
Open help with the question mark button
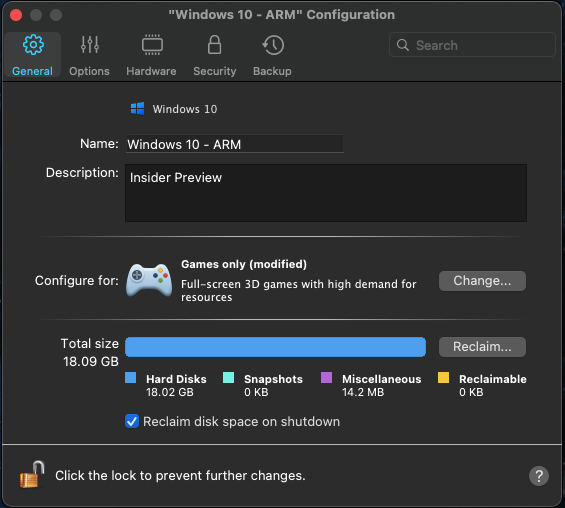tap(539, 476)
